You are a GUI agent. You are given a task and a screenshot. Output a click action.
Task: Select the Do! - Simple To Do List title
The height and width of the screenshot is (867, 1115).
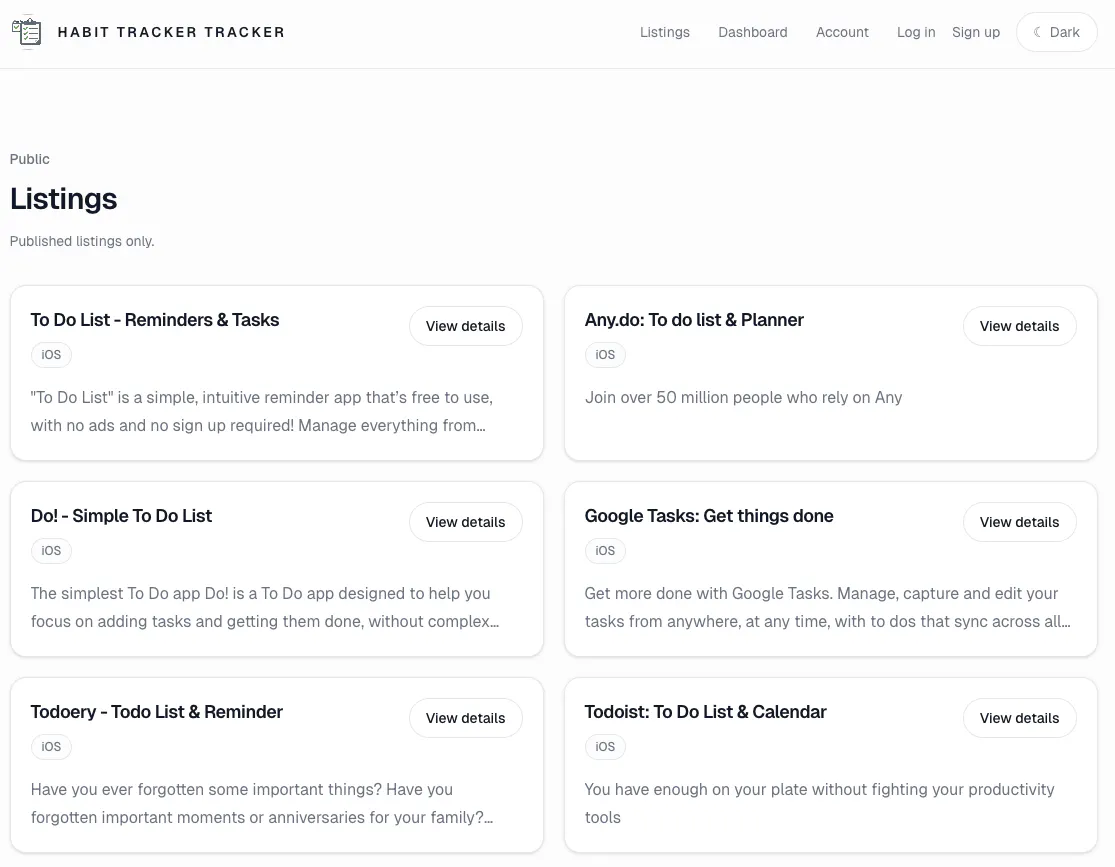point(121,516)
